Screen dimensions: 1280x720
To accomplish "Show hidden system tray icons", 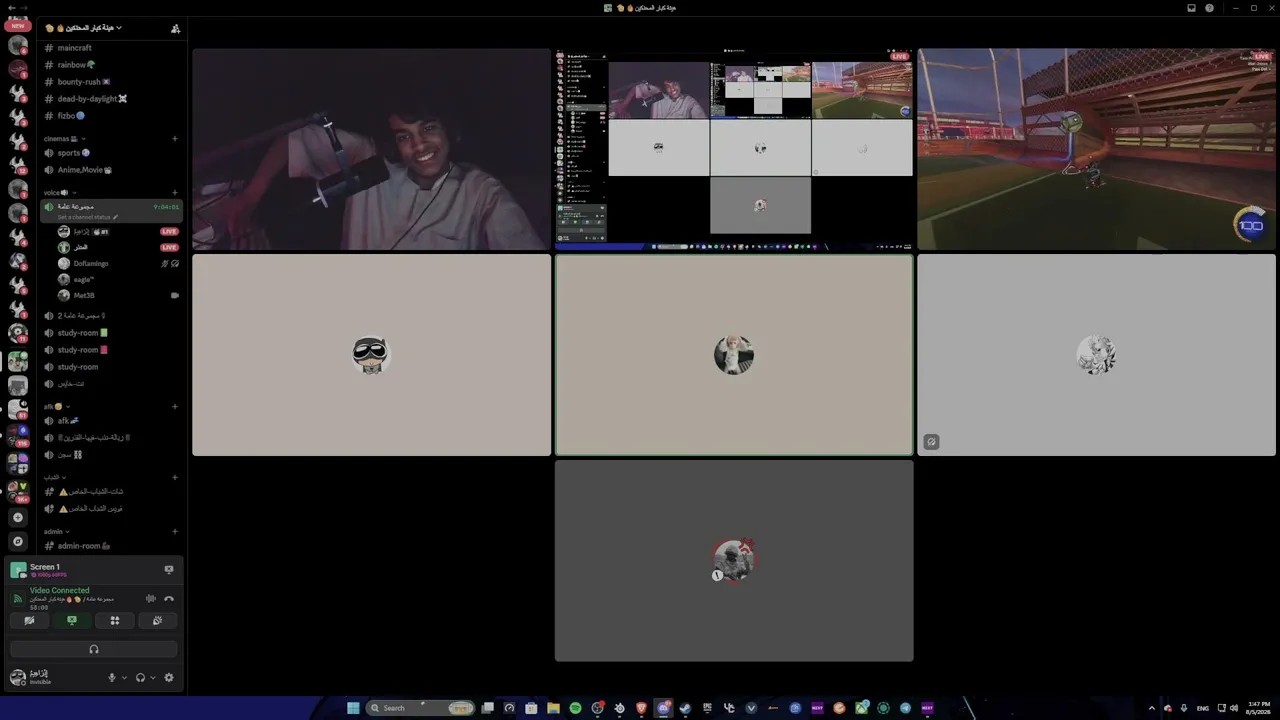I will (1151, 708).
